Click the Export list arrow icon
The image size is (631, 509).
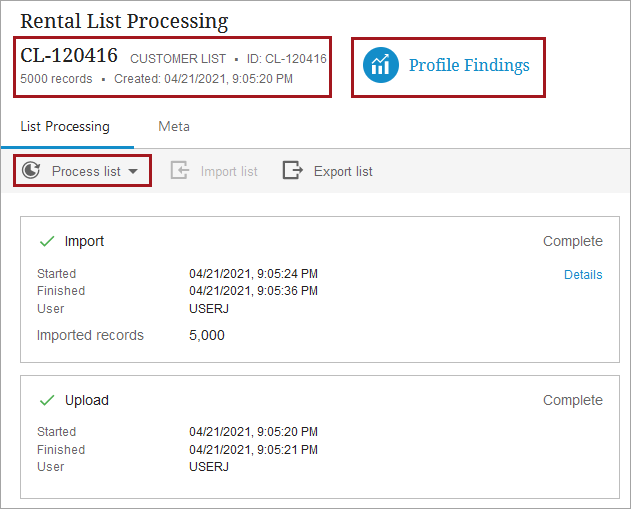pos(292,171)
